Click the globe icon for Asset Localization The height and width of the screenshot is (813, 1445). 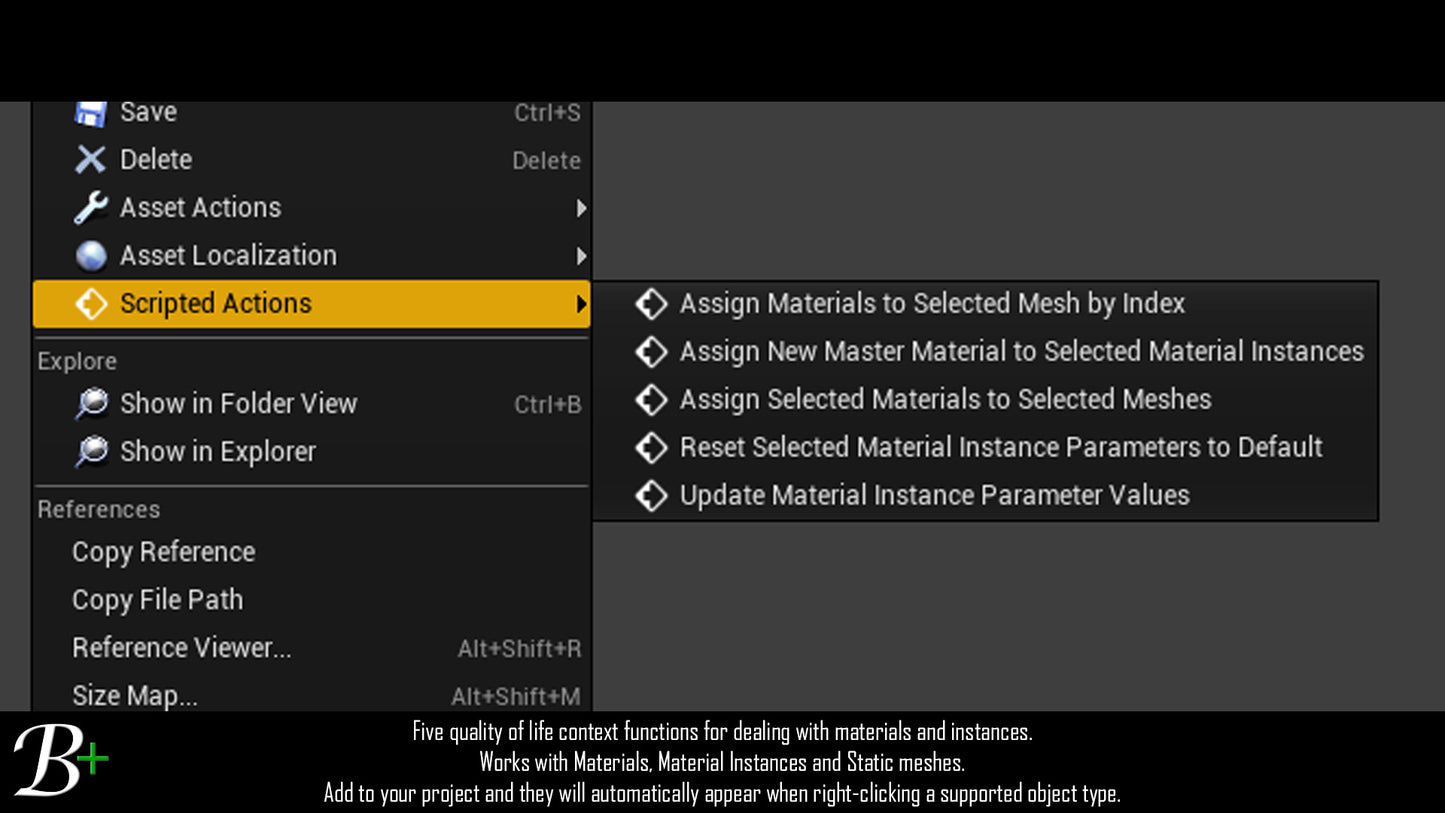91,256
